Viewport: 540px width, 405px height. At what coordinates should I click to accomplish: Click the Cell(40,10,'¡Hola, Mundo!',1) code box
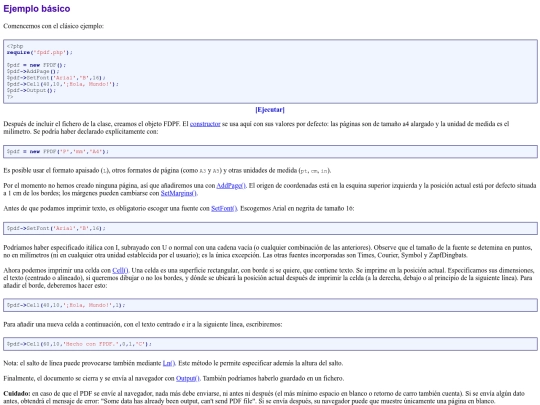[270, 305]
